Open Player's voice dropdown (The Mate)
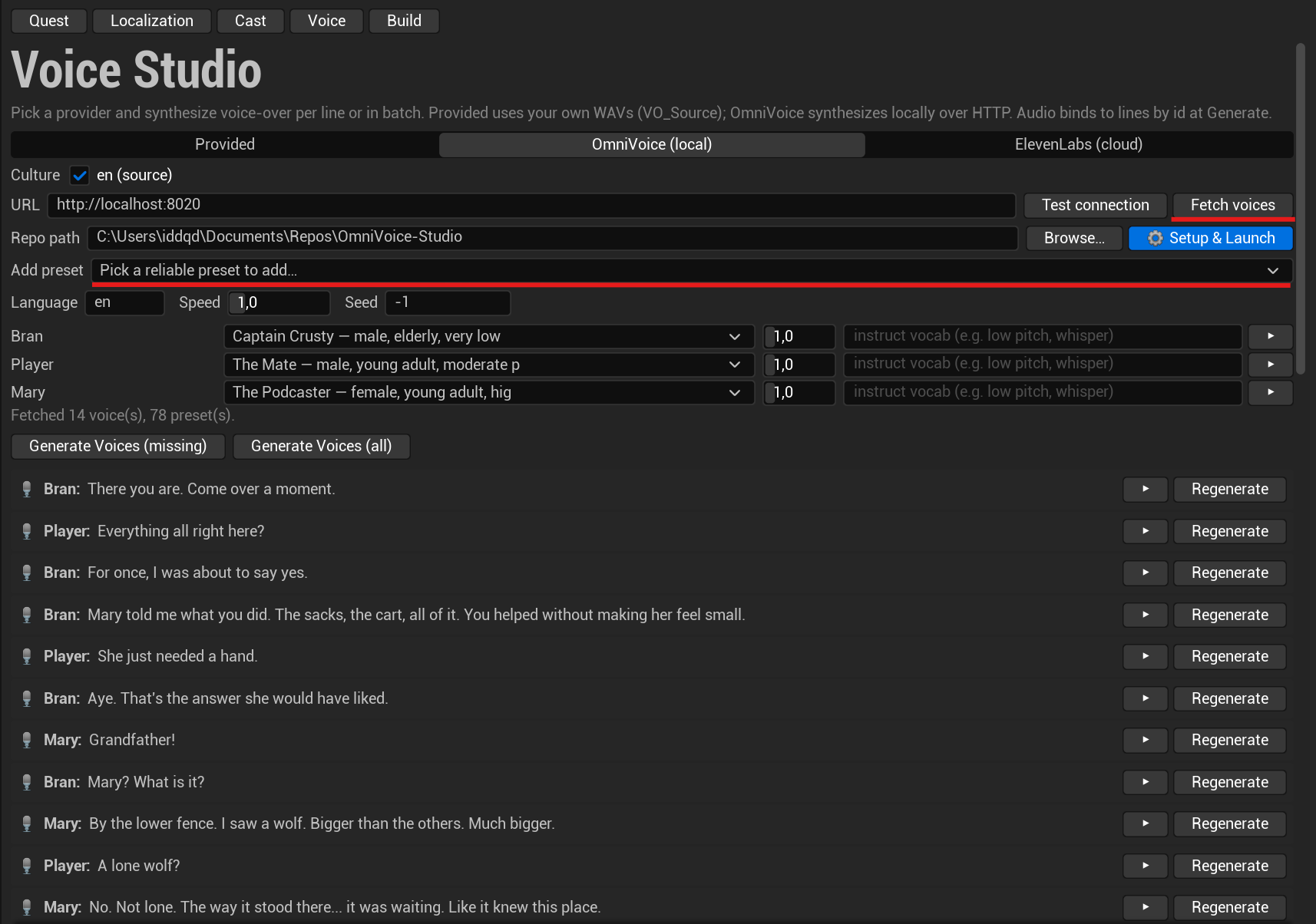 (x=489, y=365)
